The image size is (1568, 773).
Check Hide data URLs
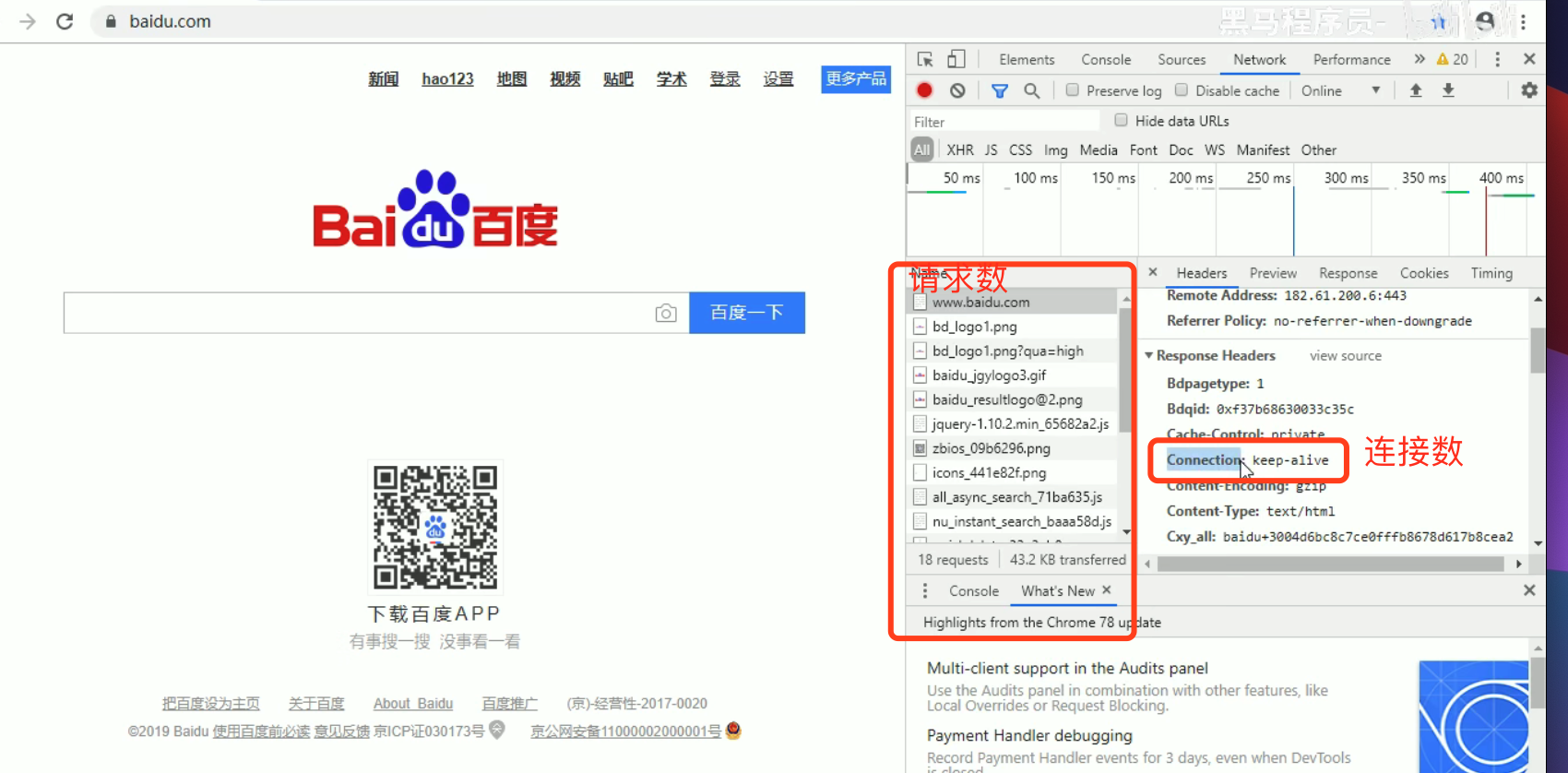[1121, 120]
